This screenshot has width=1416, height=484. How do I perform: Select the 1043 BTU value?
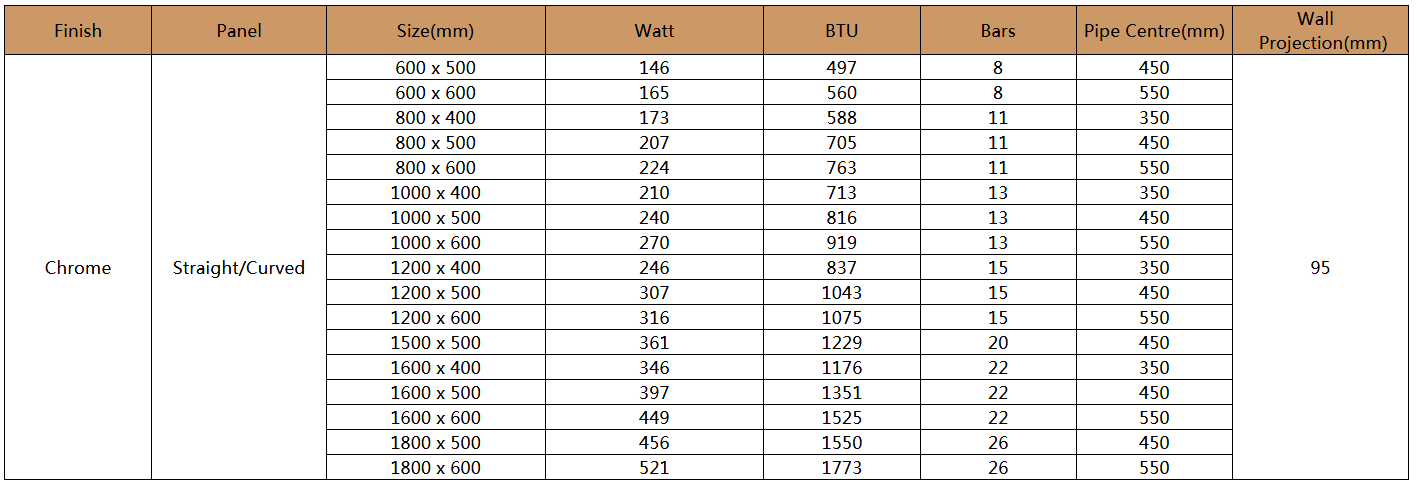click(842, 293)
